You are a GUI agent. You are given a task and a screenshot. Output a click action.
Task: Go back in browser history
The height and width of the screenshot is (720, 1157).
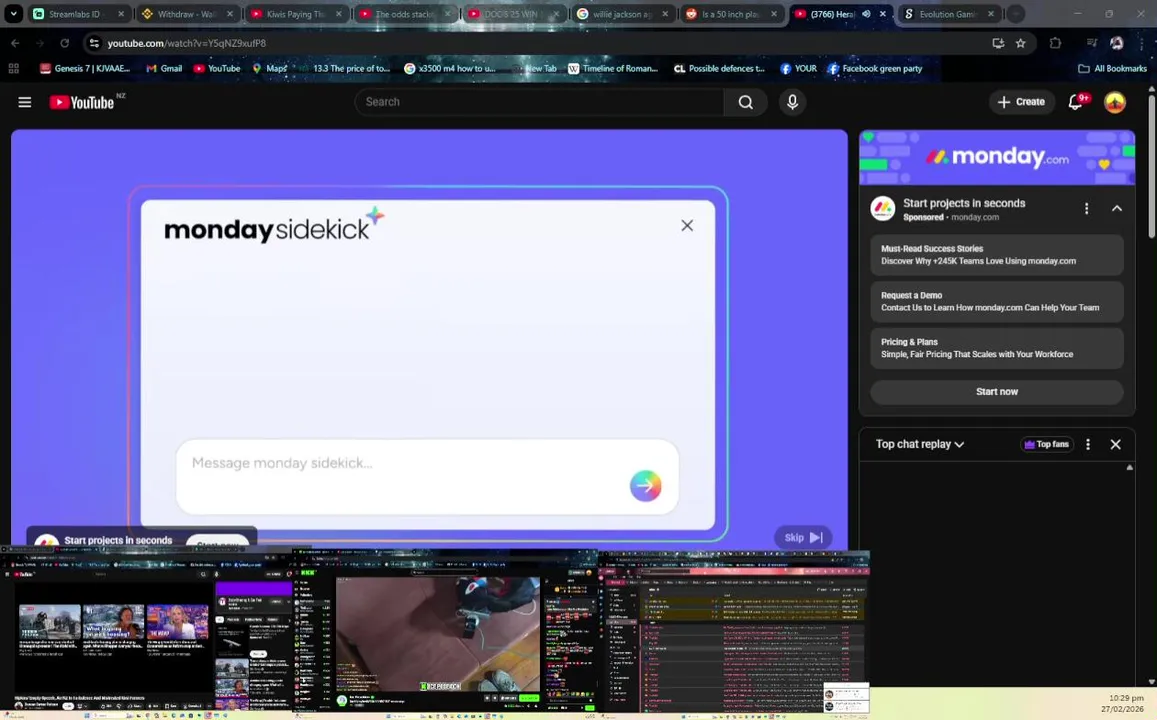pos(15,43)
